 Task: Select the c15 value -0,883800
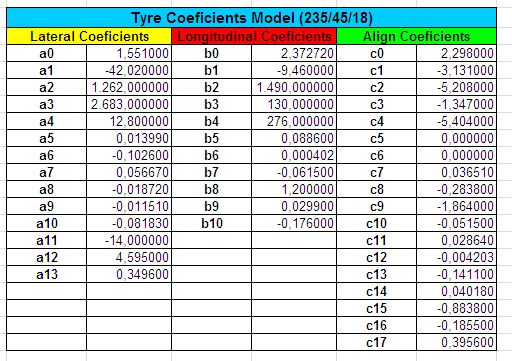456,308
